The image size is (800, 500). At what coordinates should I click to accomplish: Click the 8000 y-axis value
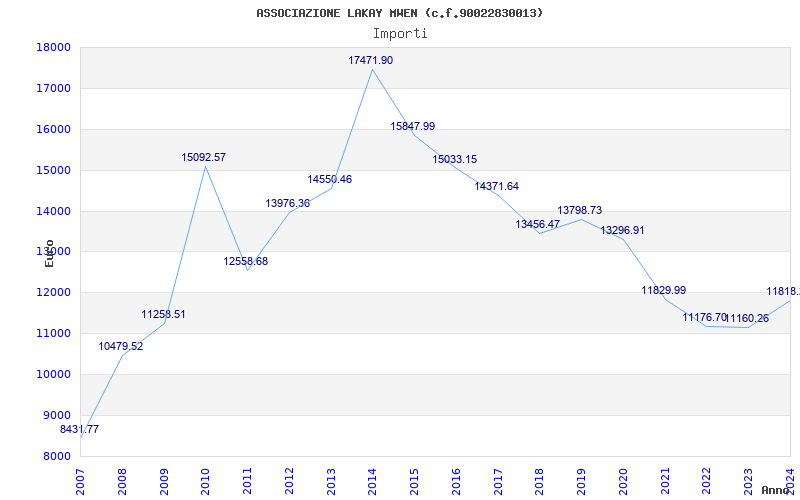click(x=56, y=456)
